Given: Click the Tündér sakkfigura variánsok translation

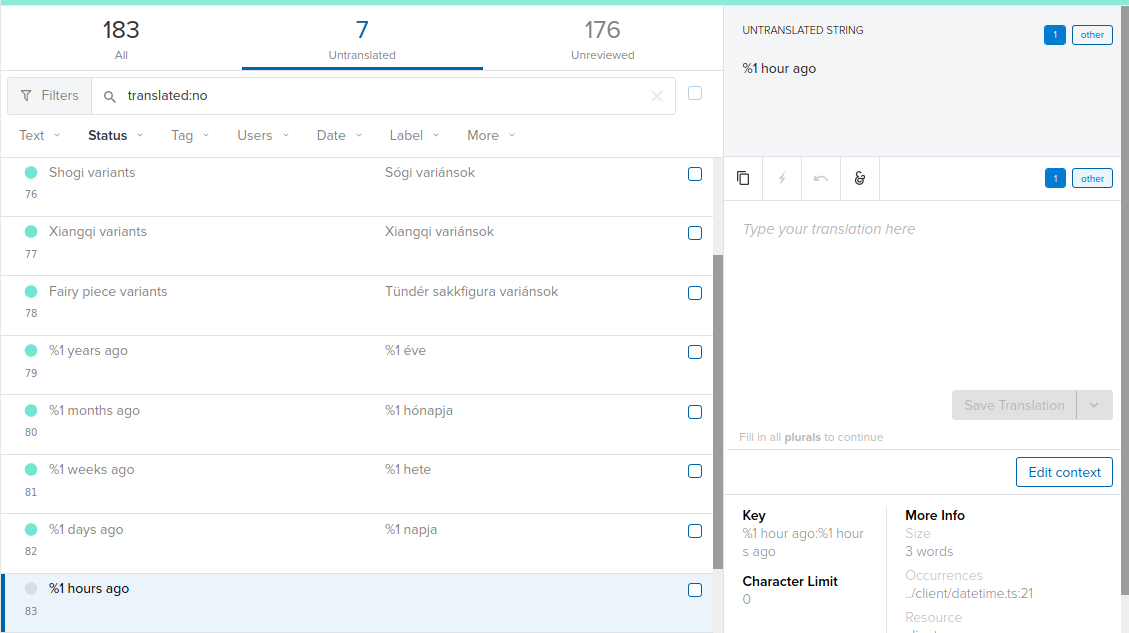Looking at the screenshot, I should click(472, 291).
